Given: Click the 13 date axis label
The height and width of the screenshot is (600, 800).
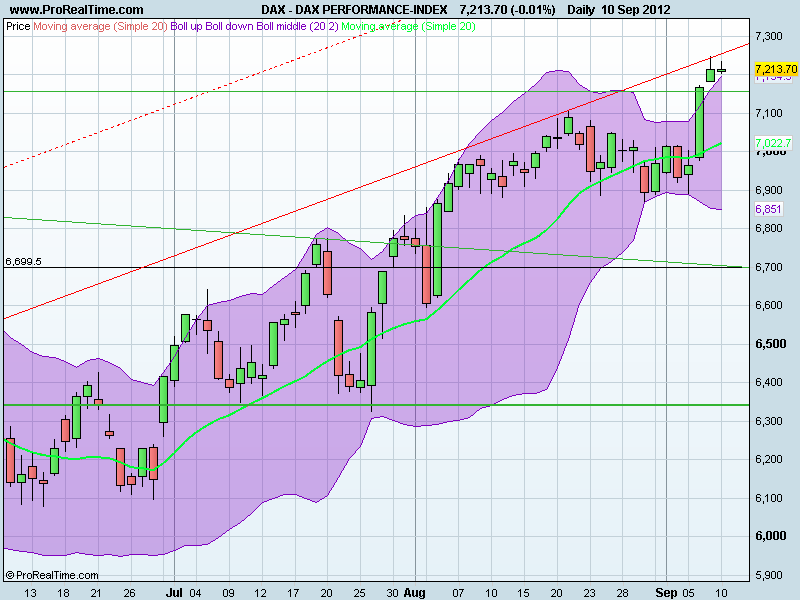Looking at the screenshot, I should tap(31, 593).
